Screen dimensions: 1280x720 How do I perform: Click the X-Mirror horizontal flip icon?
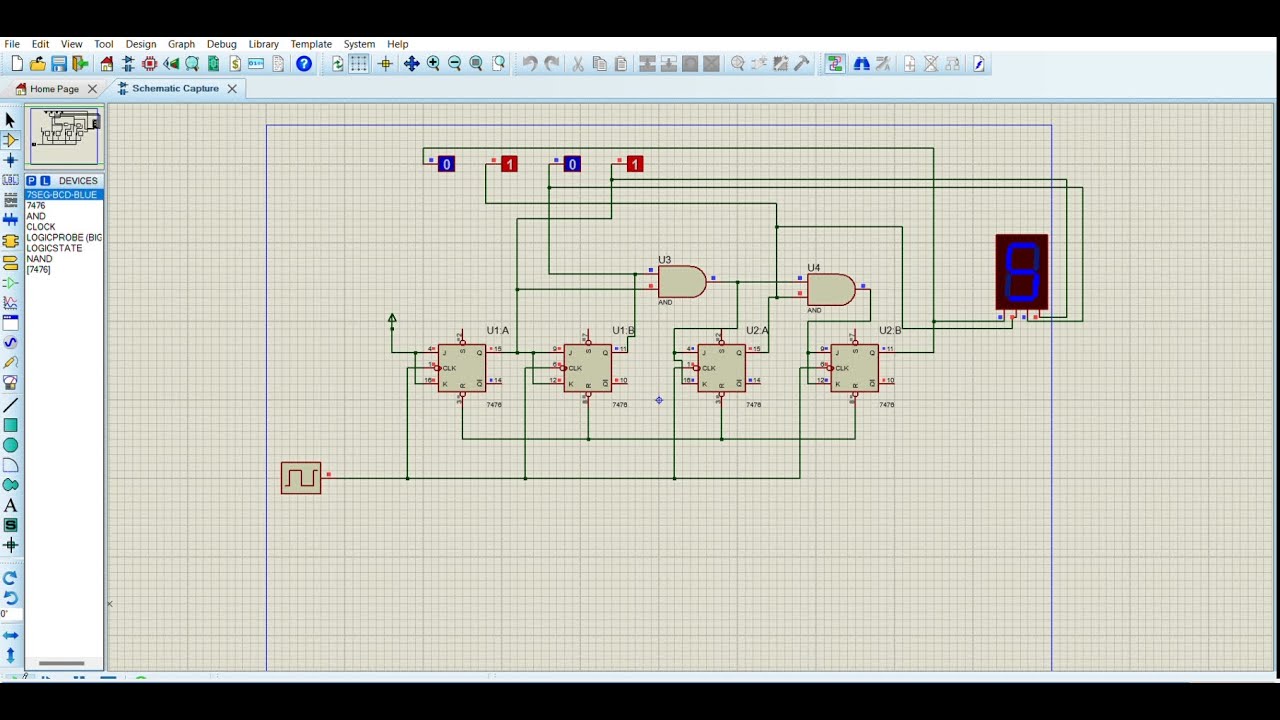click(x=10, y=635)
